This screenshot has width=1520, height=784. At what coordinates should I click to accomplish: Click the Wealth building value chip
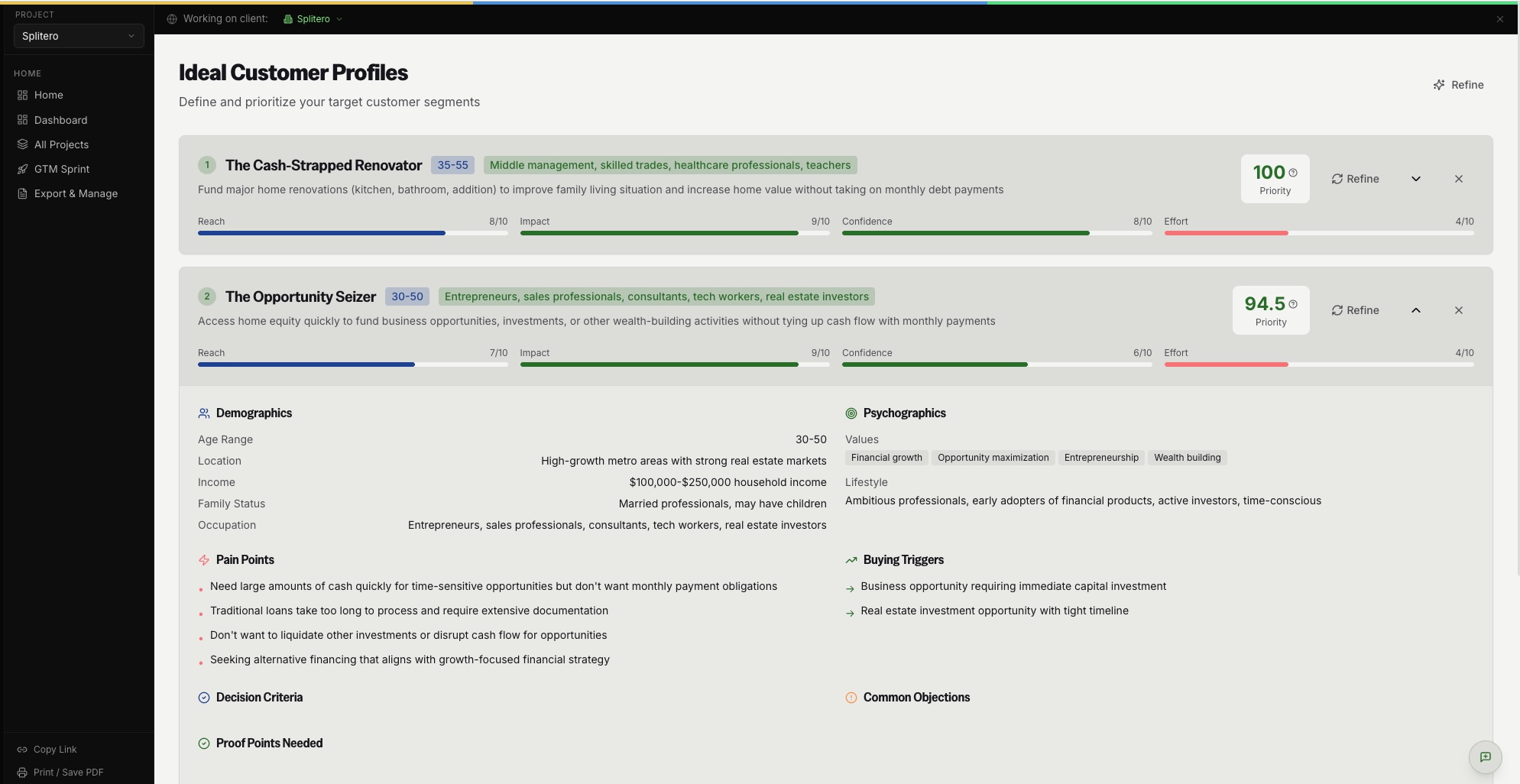[1187, 458]
